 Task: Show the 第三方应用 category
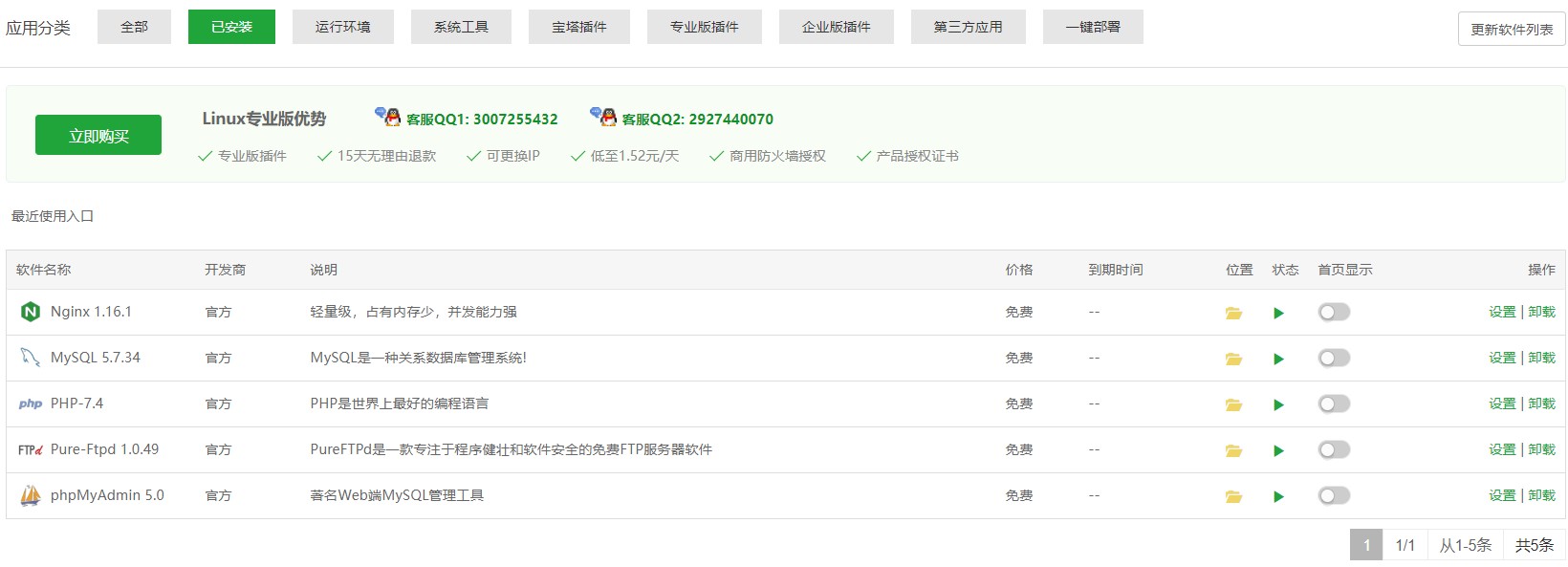coord(969,27)
